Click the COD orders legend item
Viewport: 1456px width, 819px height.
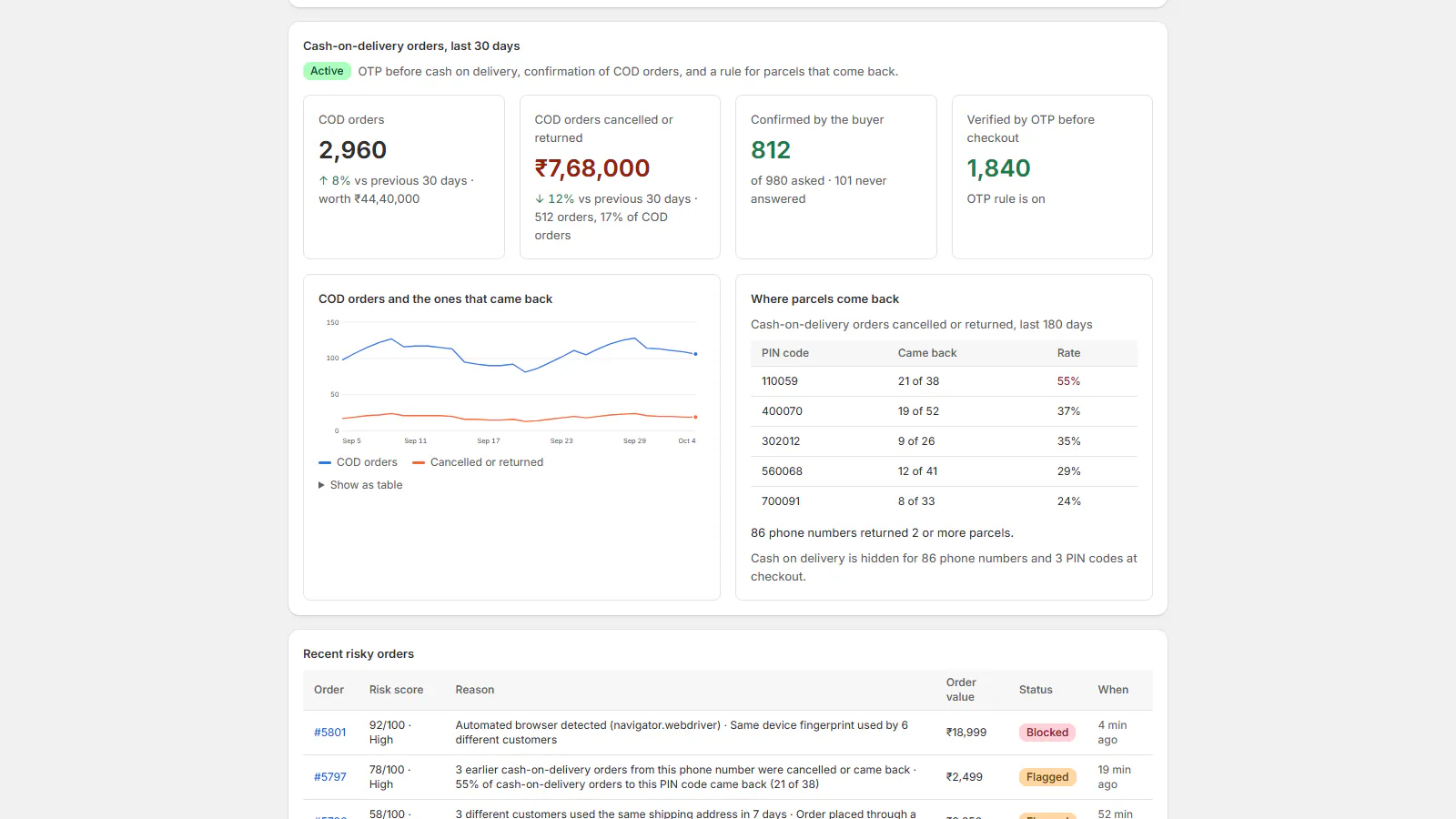pyautogui.click(x=358, y=462)
